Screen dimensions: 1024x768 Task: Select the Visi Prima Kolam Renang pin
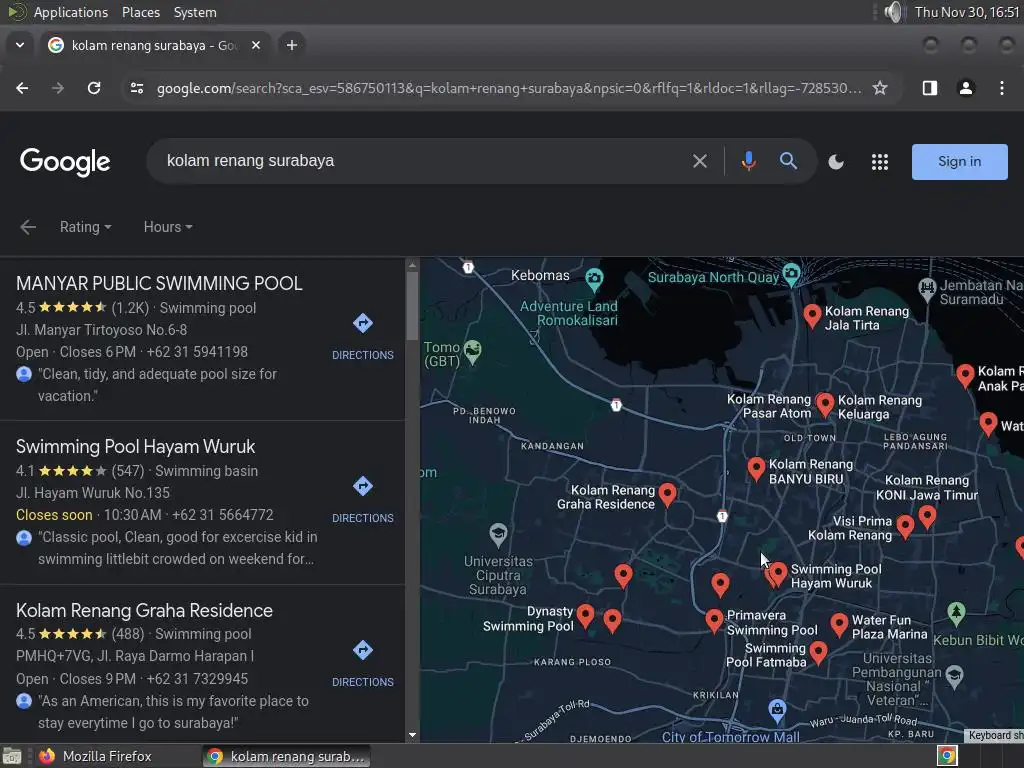[x=905, y=526]
